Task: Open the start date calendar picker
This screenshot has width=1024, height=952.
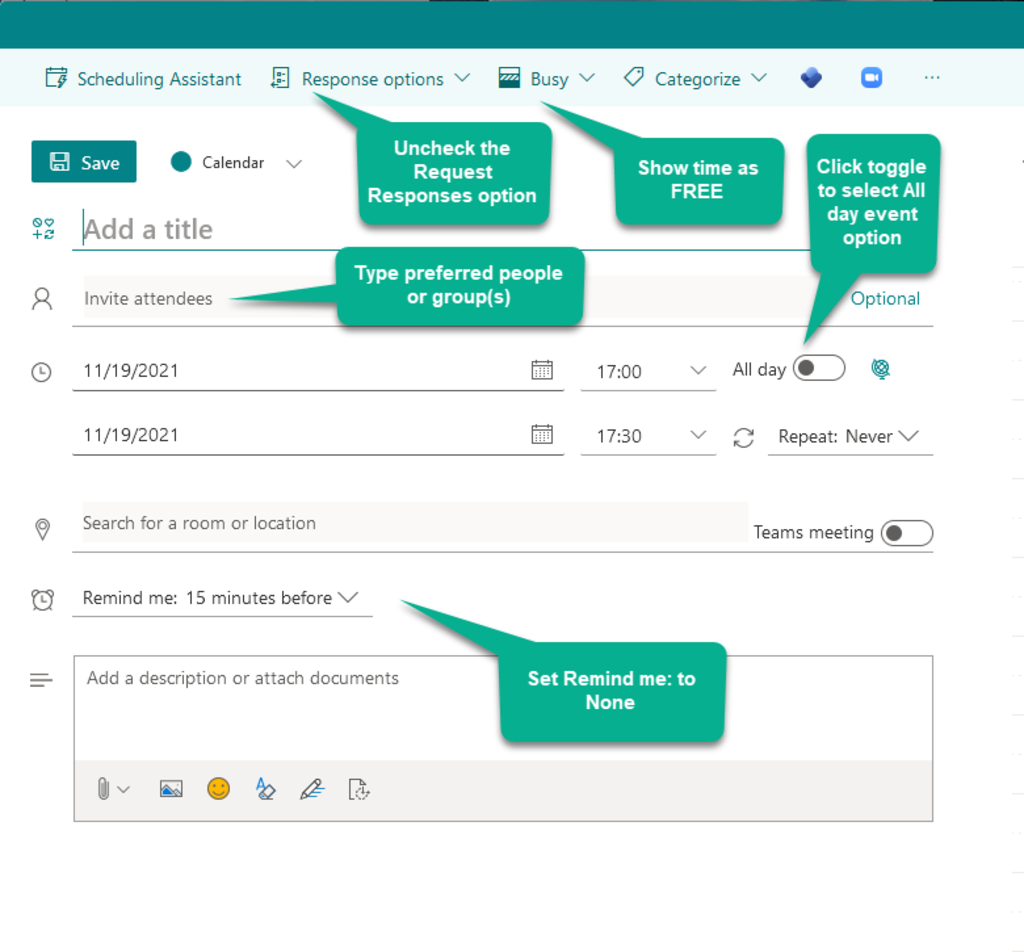Action: point(542,369)
